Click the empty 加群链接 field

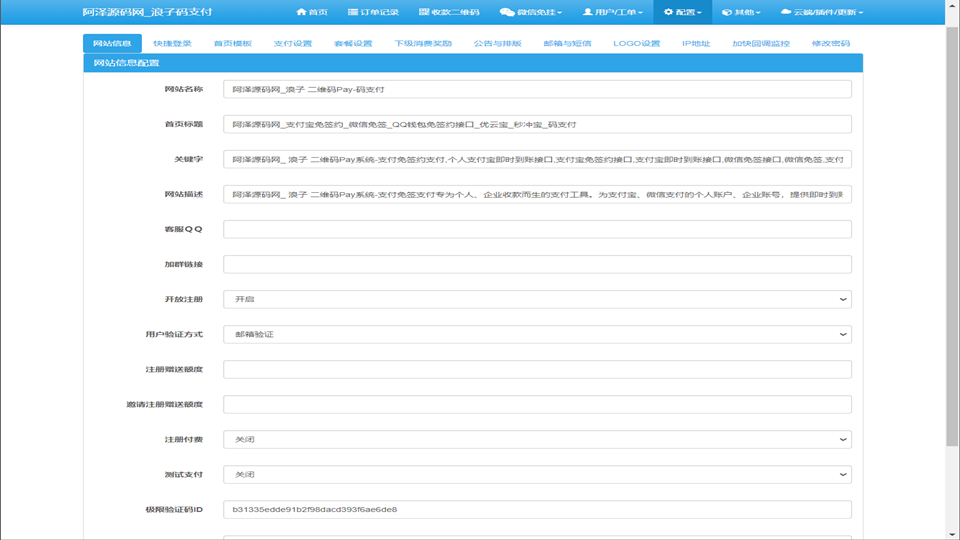[537, 264]
